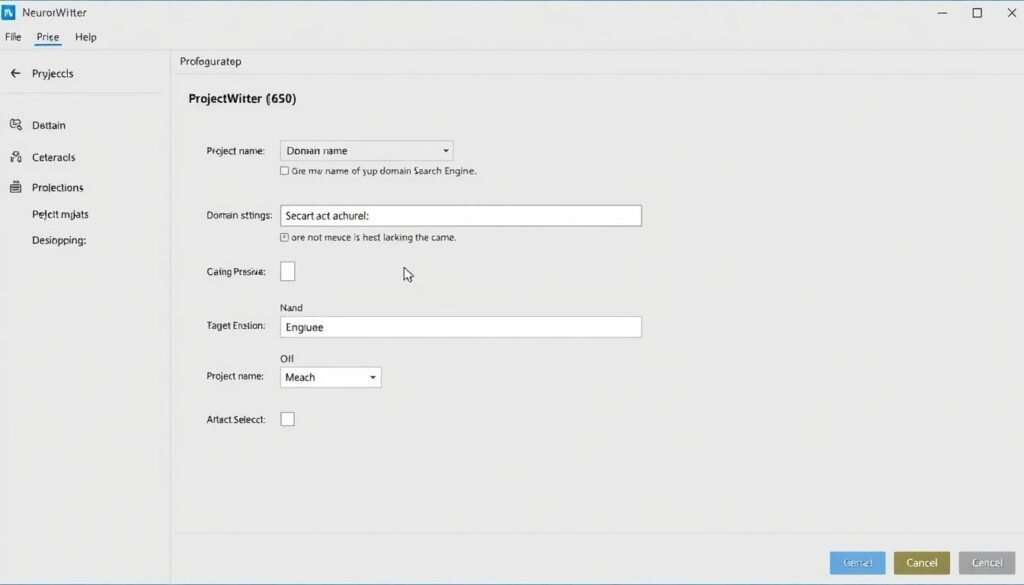Check the Artact Selecct box
The height and width of the screenshot is (585, 1024).
click(287, 418)
